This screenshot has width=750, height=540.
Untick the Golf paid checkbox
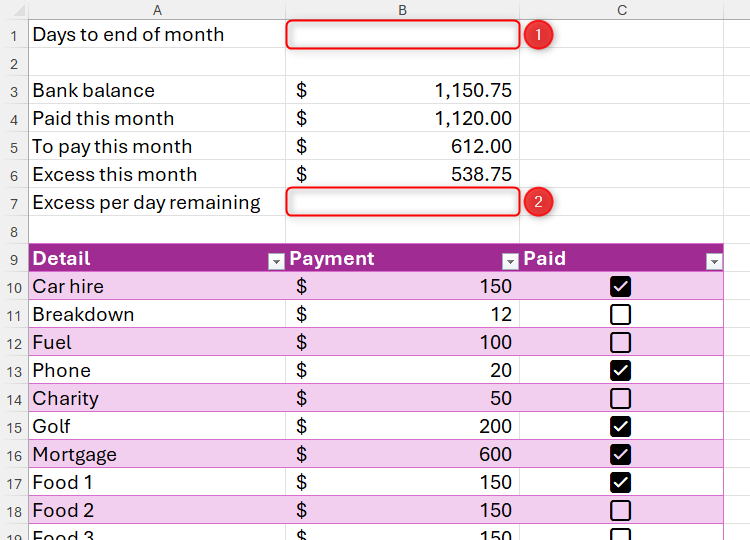tap(620, 427)
